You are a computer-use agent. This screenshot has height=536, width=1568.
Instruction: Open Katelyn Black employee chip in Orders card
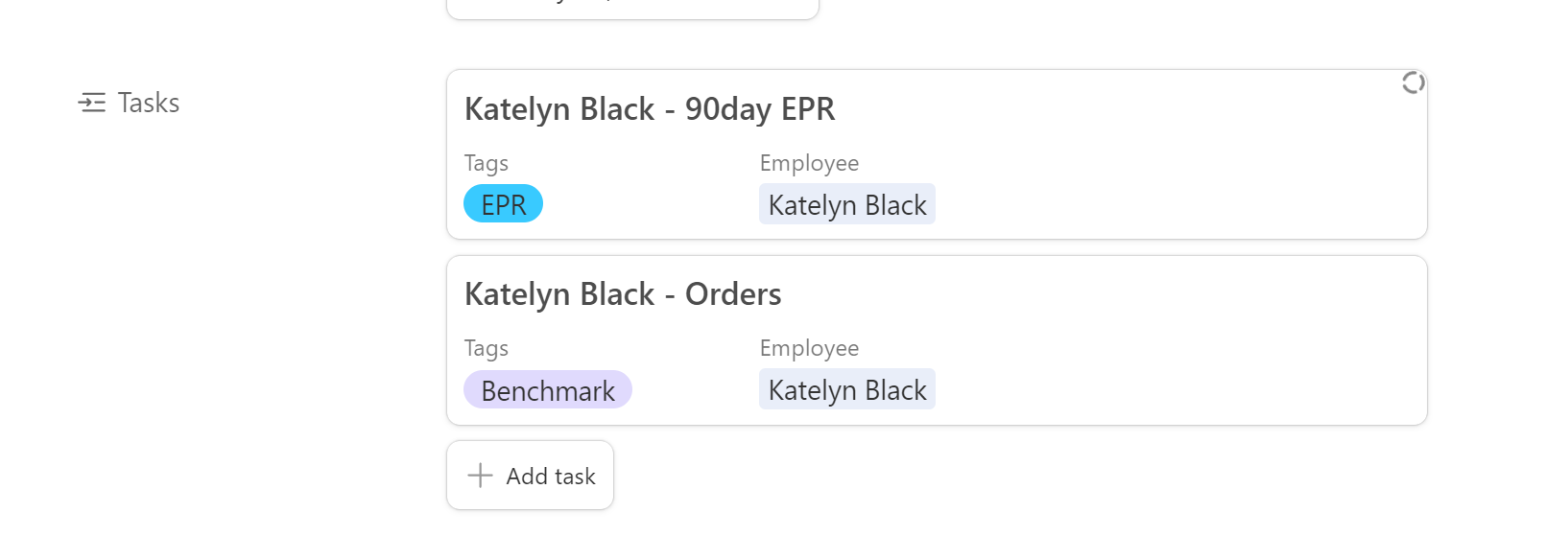[x=847, y=390]
